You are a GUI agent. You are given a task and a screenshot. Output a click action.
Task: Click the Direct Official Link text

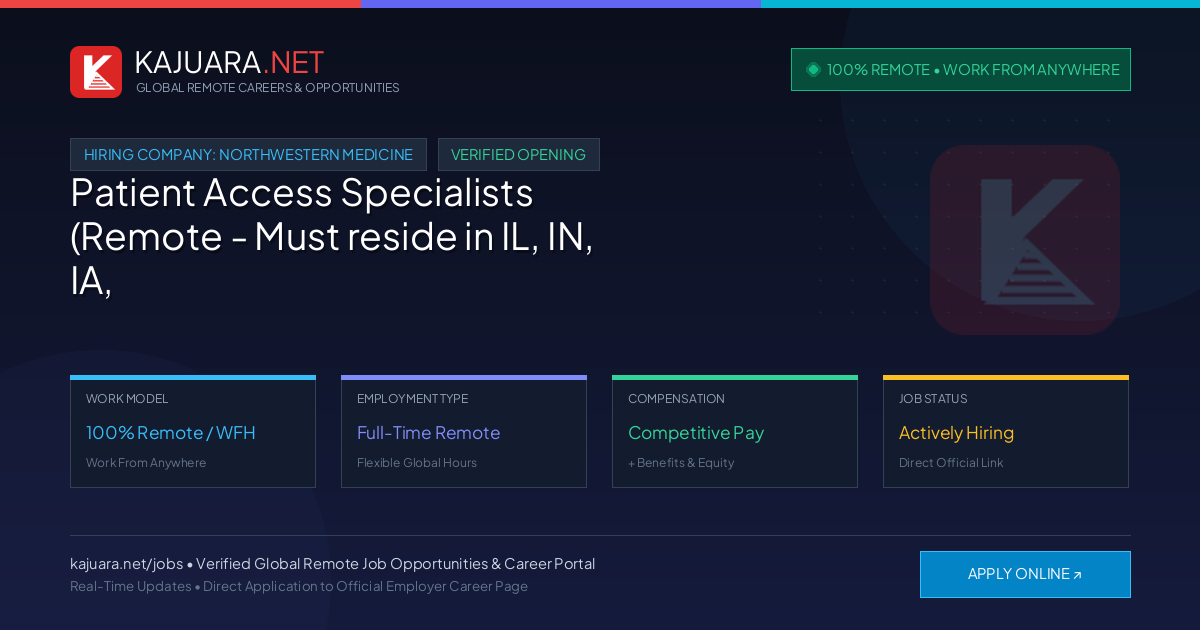tap(951, 463)
